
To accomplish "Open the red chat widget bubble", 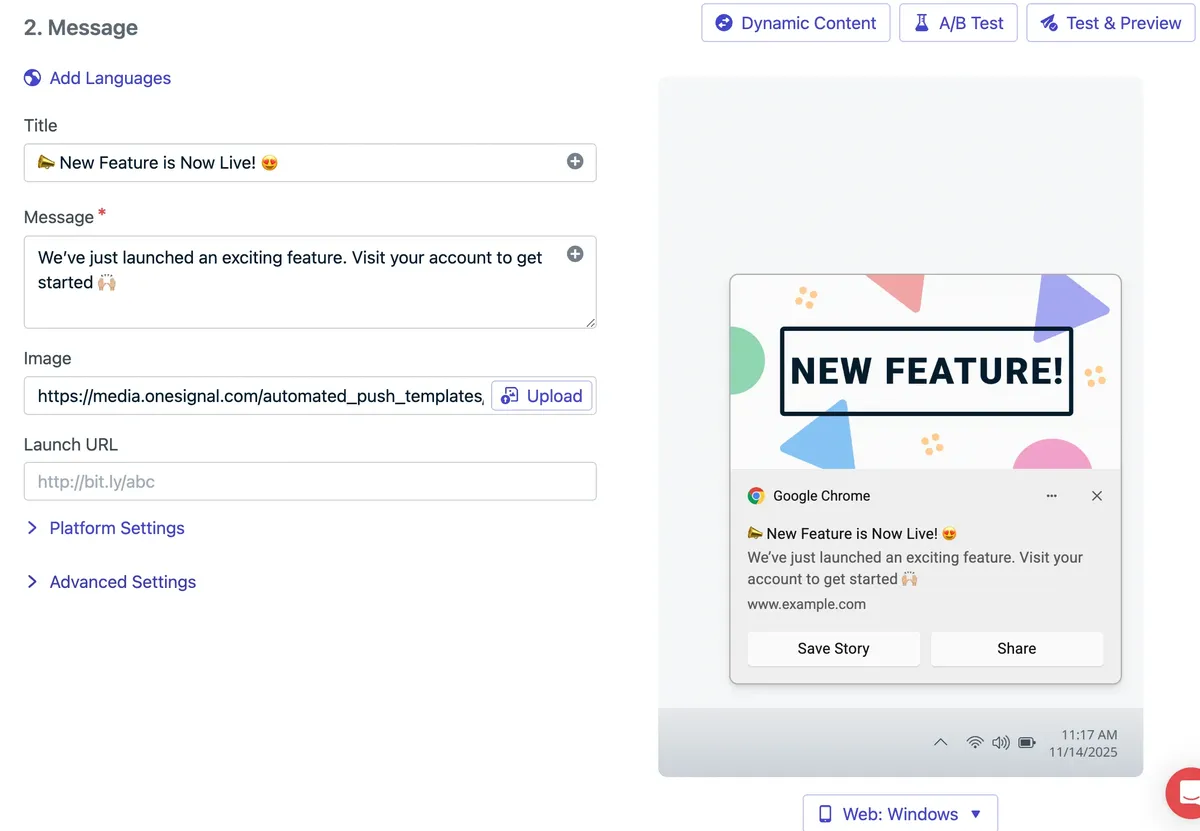I will 1186,794.
